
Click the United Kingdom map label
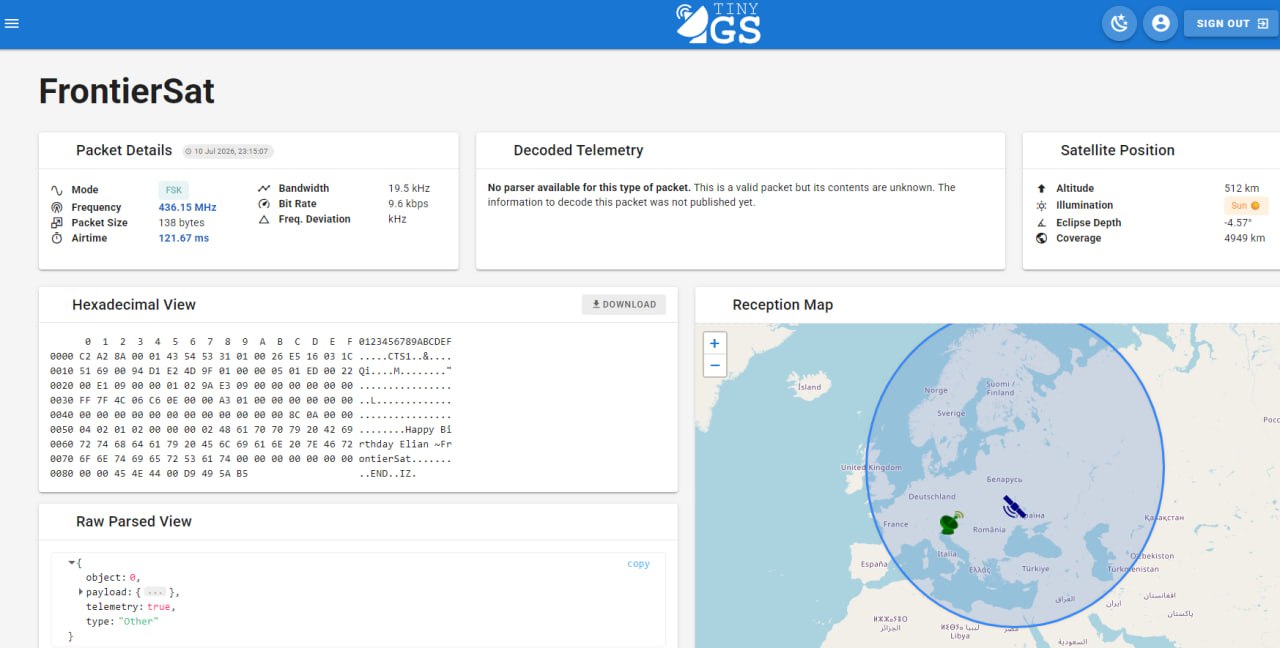871,468
